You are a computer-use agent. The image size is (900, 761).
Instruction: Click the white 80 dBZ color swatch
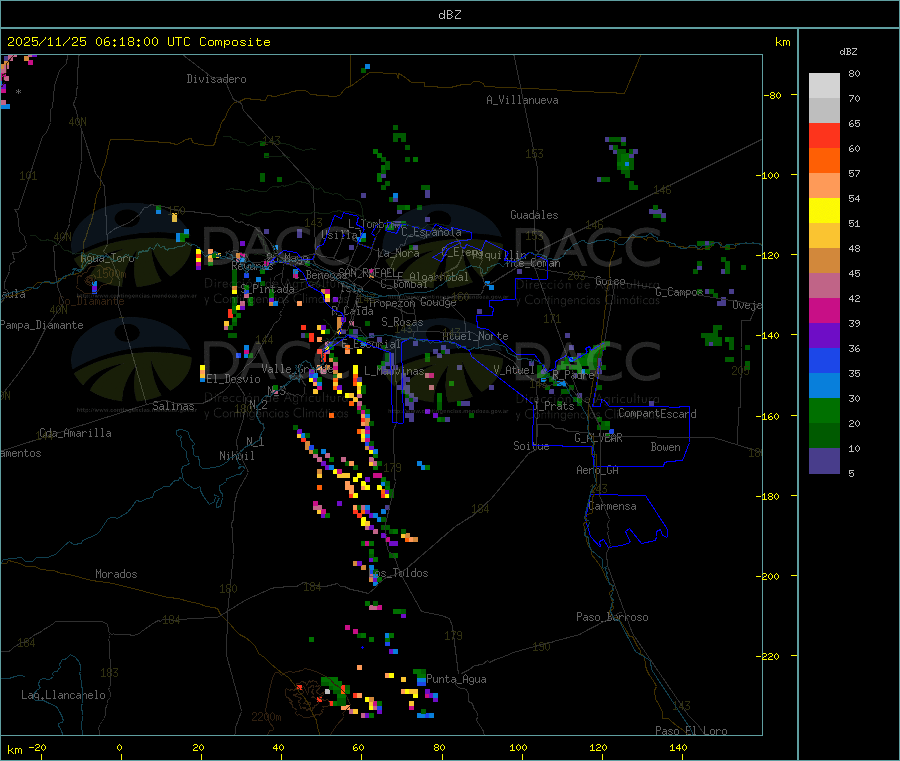824,86
